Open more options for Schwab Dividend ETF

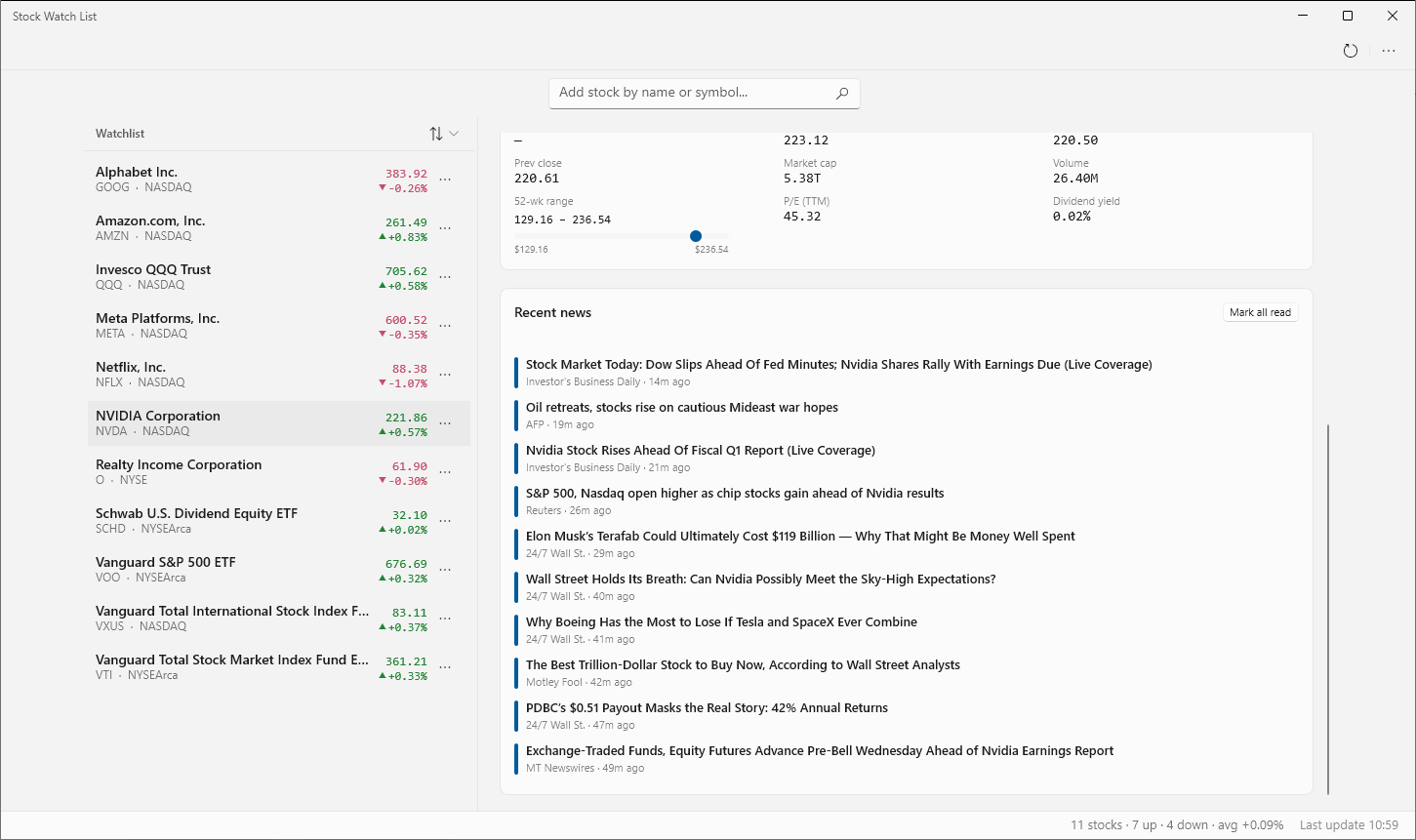445,521
